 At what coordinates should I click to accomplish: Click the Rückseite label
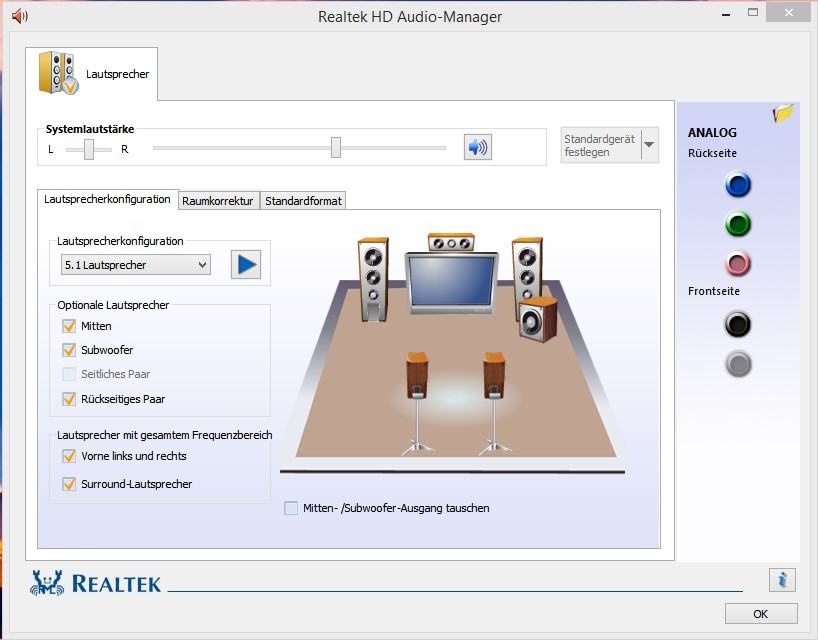(712, 153)
